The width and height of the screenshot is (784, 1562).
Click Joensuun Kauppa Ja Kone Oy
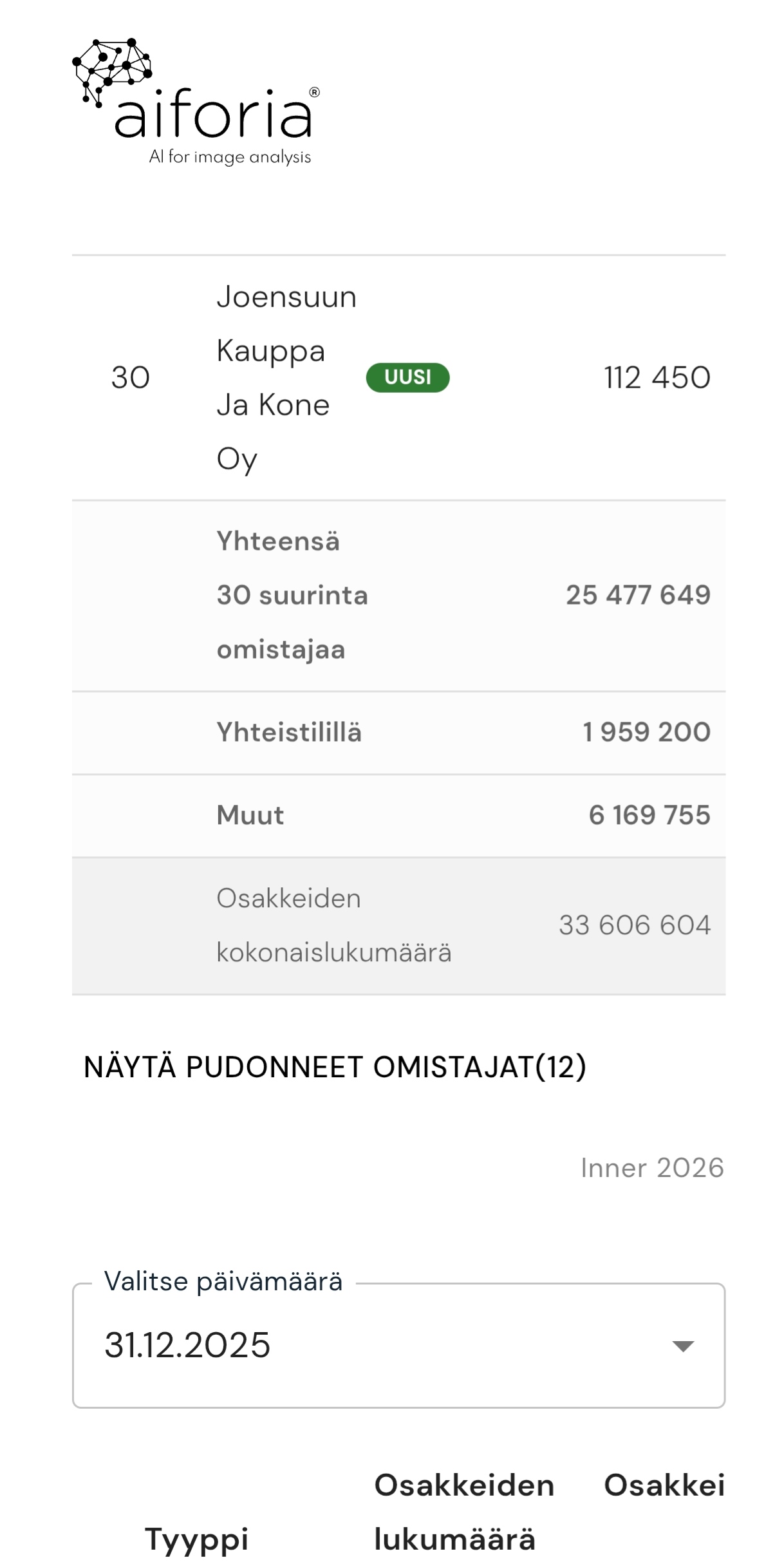[286, 377]
